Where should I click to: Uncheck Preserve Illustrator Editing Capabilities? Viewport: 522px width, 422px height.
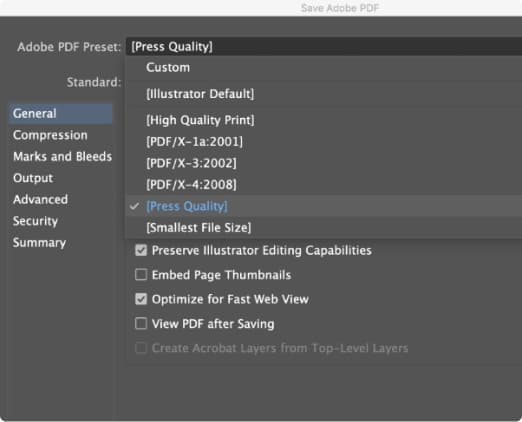coord(141,250)
